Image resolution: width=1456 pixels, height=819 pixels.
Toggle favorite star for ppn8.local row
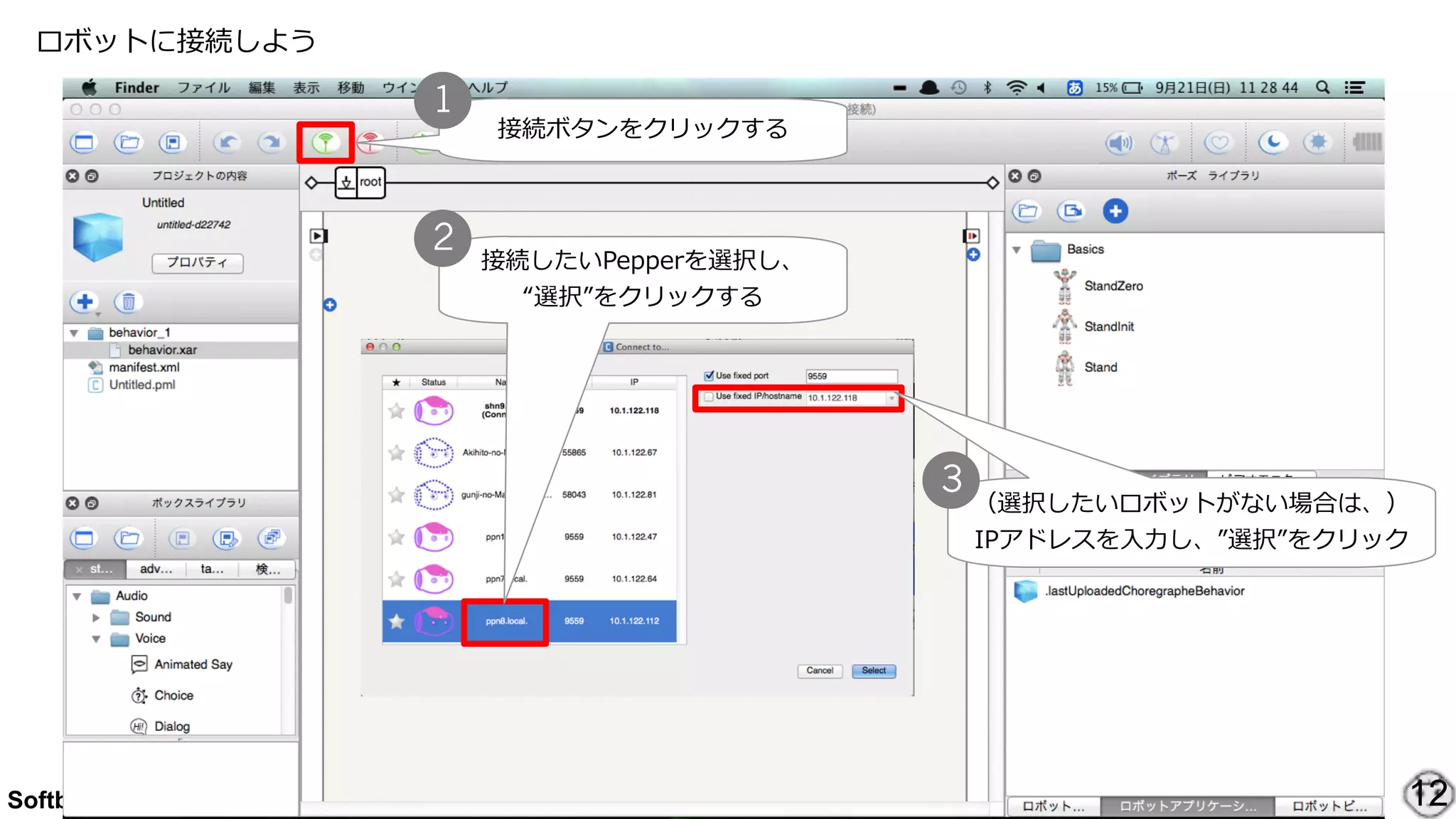pos(397,621)
